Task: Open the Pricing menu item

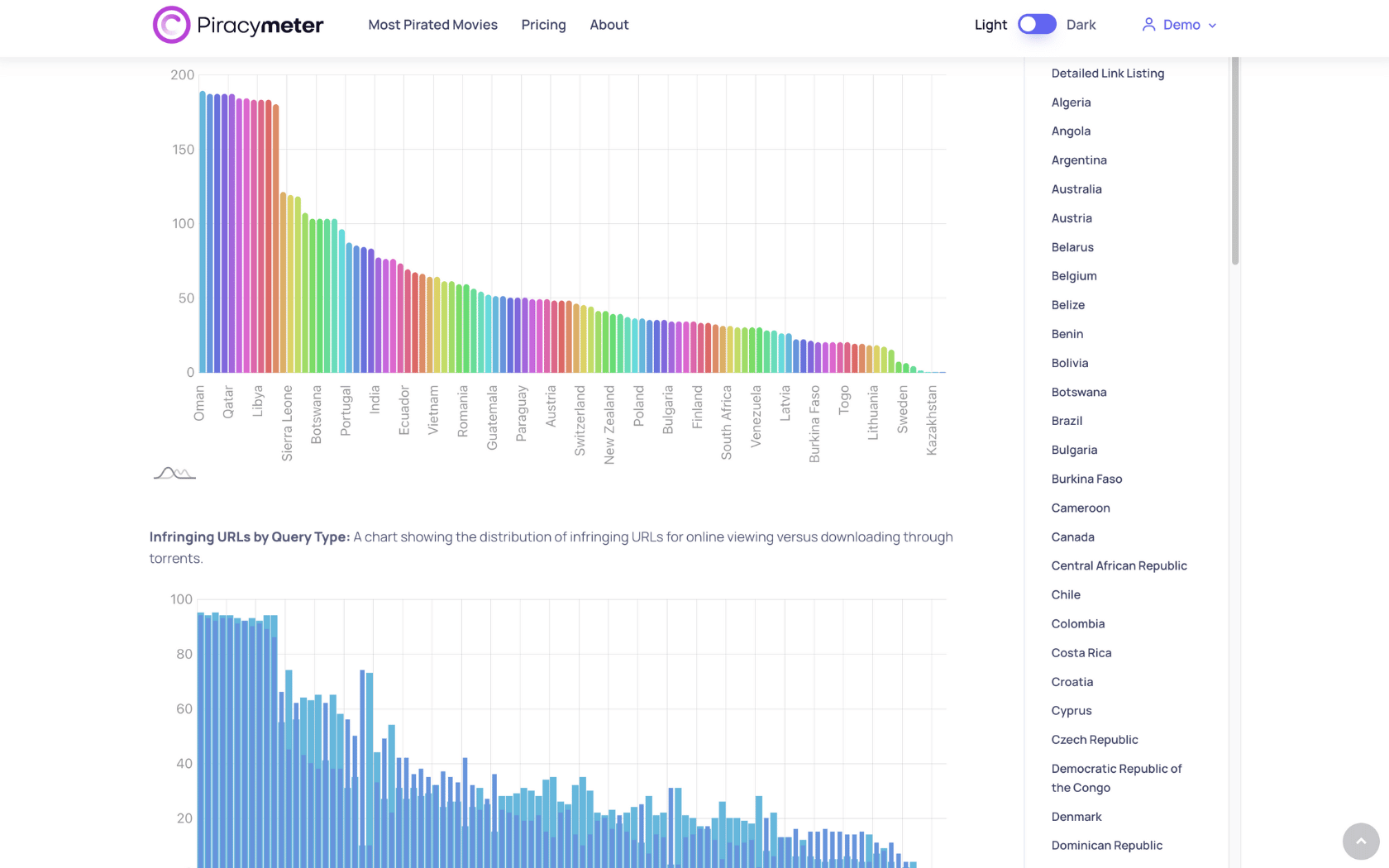Action: (x=543, y=25)
